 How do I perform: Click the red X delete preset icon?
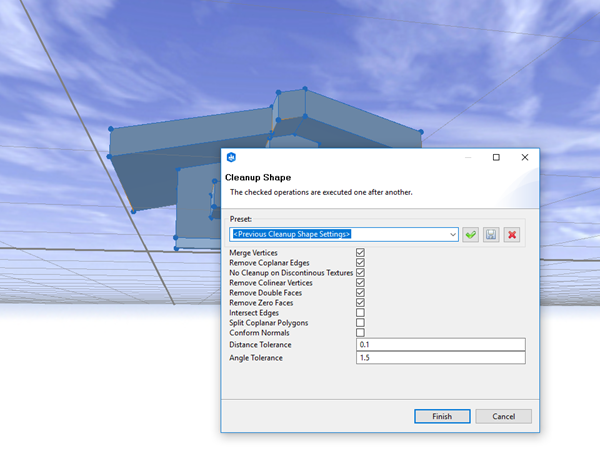click(x=512, y=234)
